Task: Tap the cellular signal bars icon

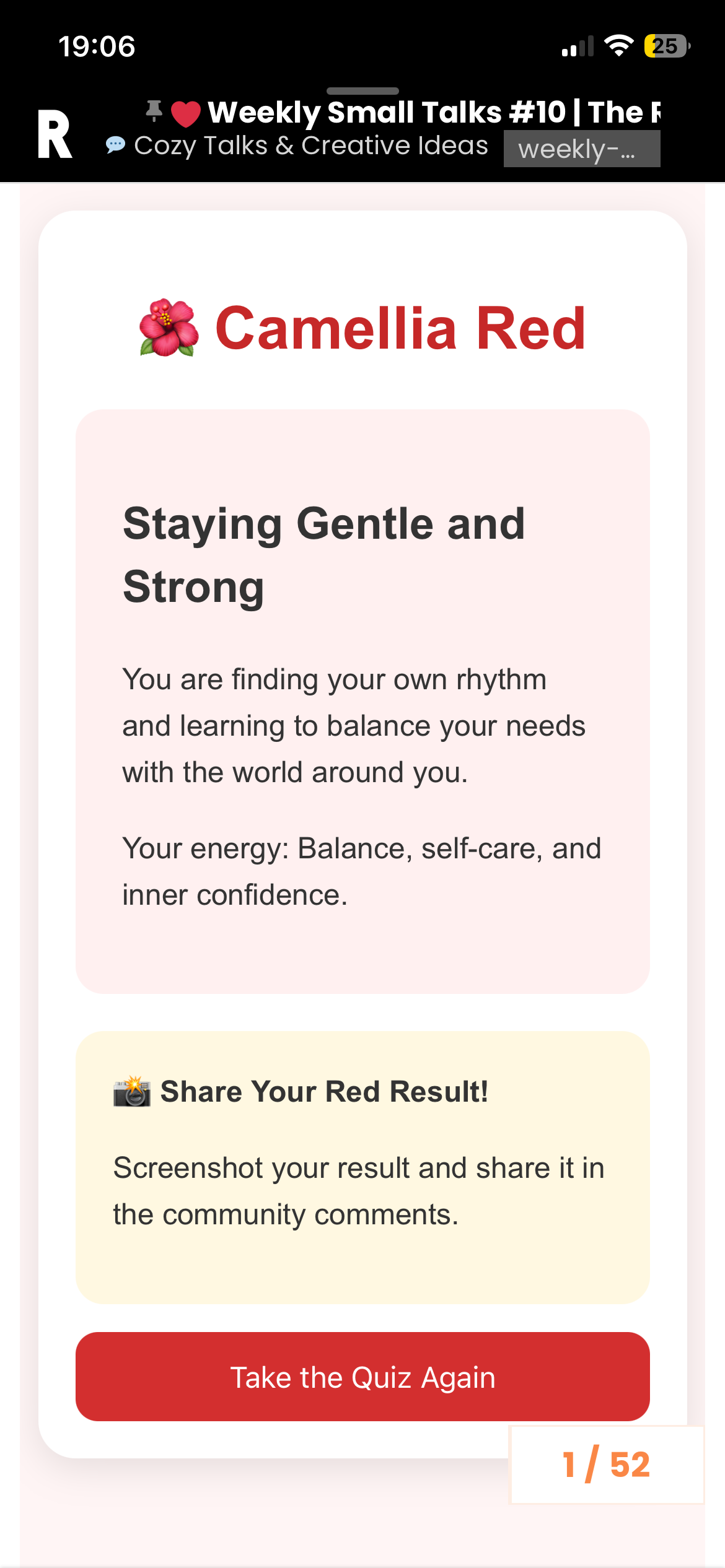Action: 578,46
